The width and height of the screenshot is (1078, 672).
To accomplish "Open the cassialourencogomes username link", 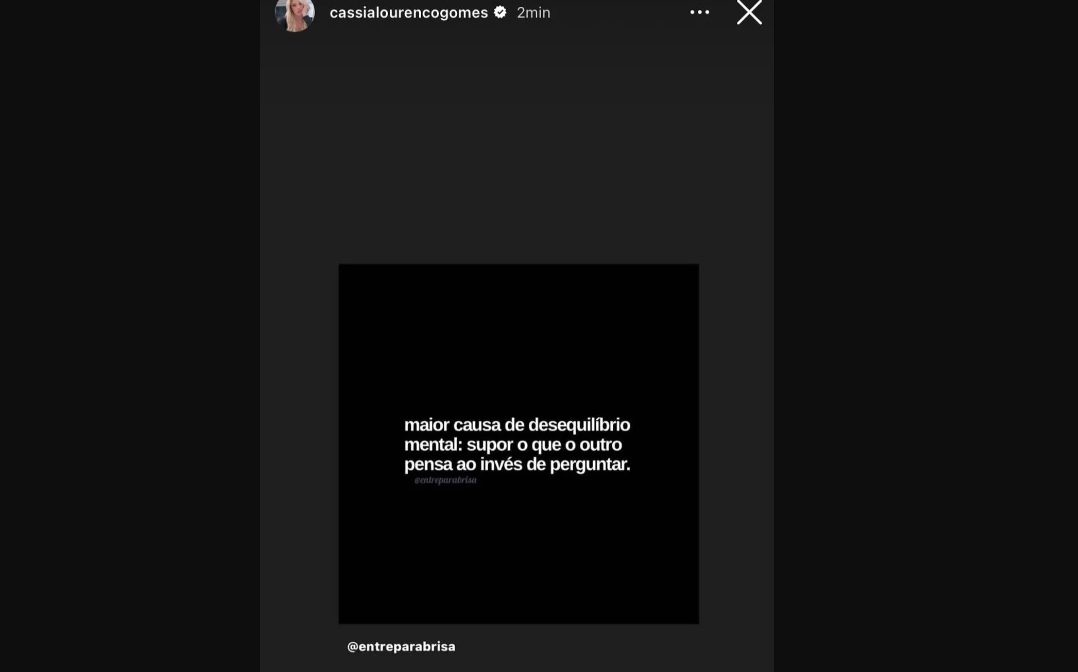I will pos(408,12).
